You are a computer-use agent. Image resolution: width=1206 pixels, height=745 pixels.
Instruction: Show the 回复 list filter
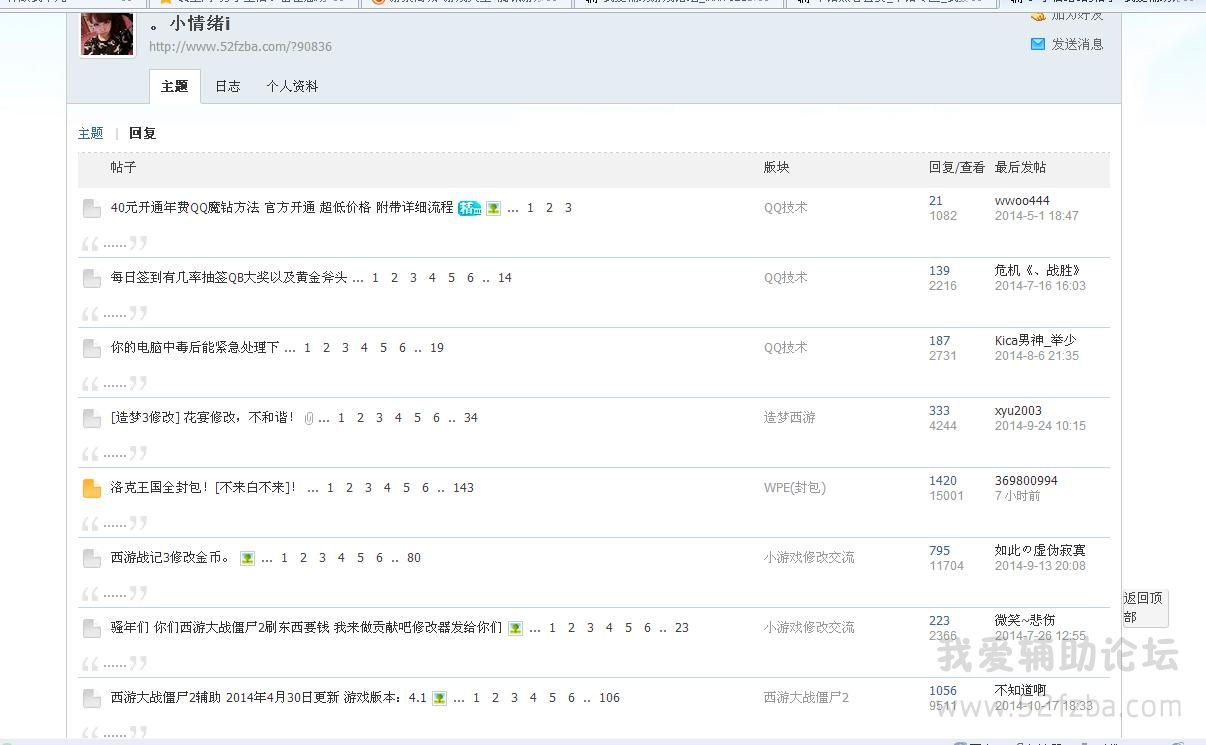(142, 133)
